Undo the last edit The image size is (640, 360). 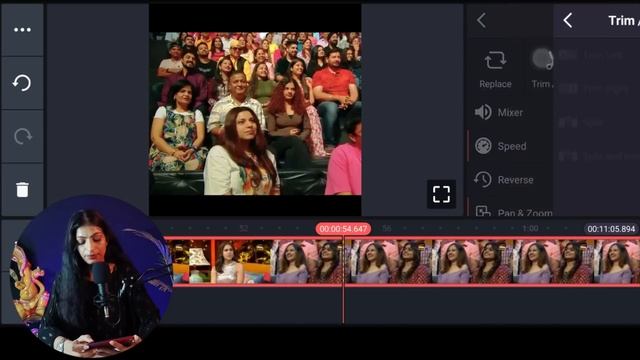pyautogui.click(x=22, y=83)
